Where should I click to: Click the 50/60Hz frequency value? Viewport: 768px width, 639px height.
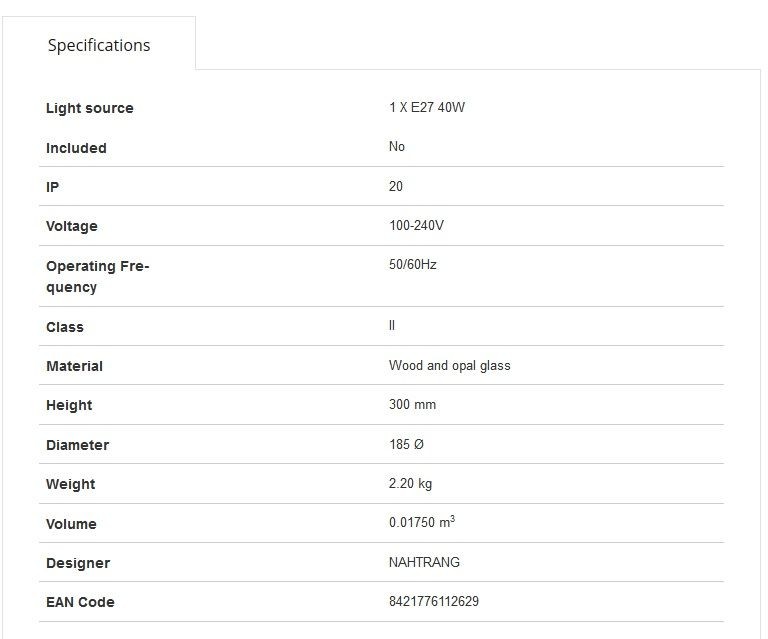(x=412, y=264)
